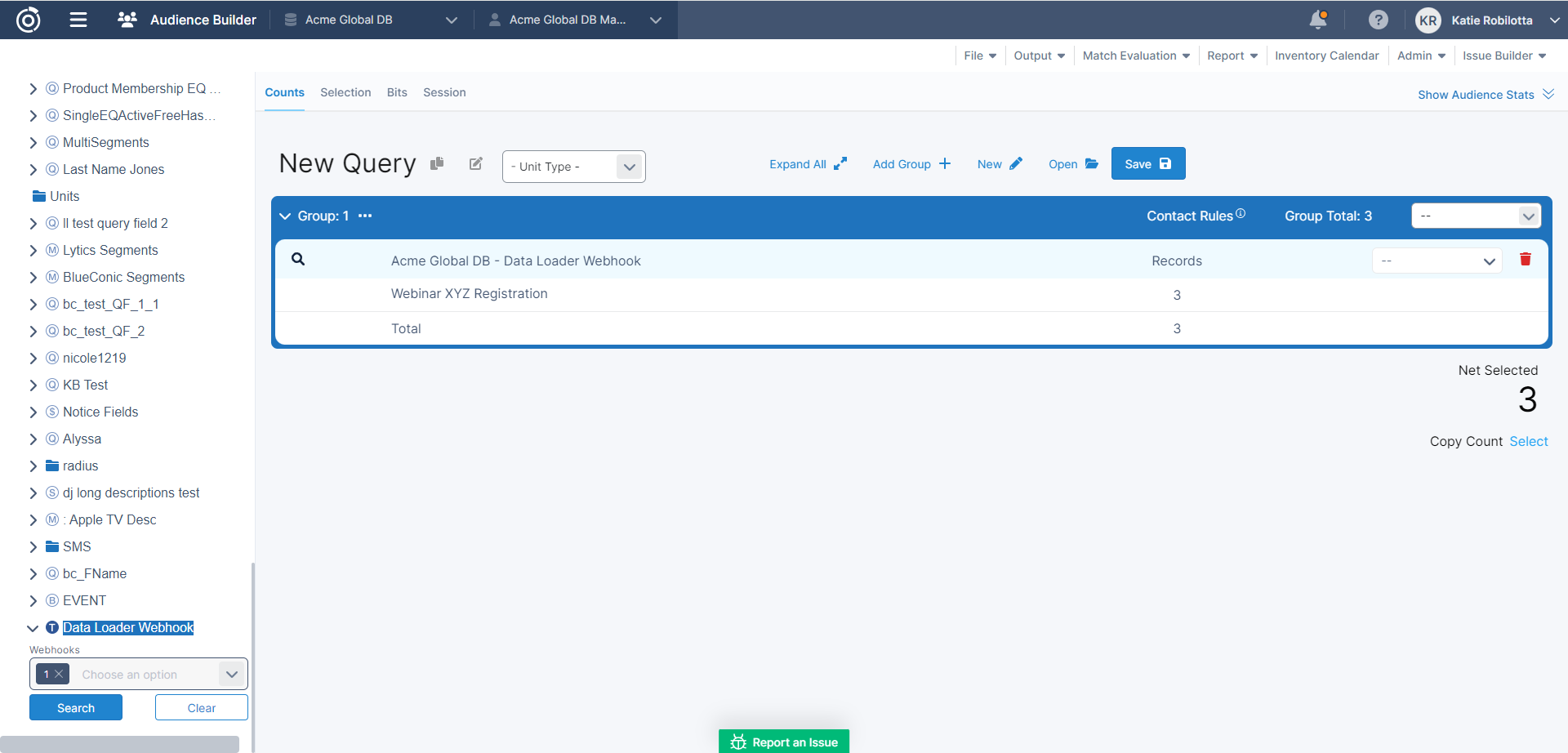Delete the Data Loader Webhook row
Viewport: 1568px width, 753px height.
(x=1525, y=260)
